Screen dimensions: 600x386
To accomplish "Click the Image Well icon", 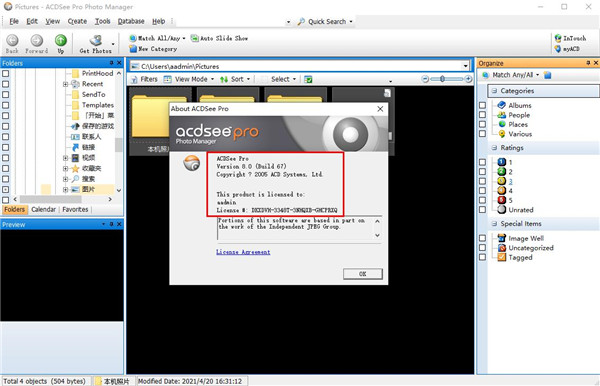I will tap(502, 238).
